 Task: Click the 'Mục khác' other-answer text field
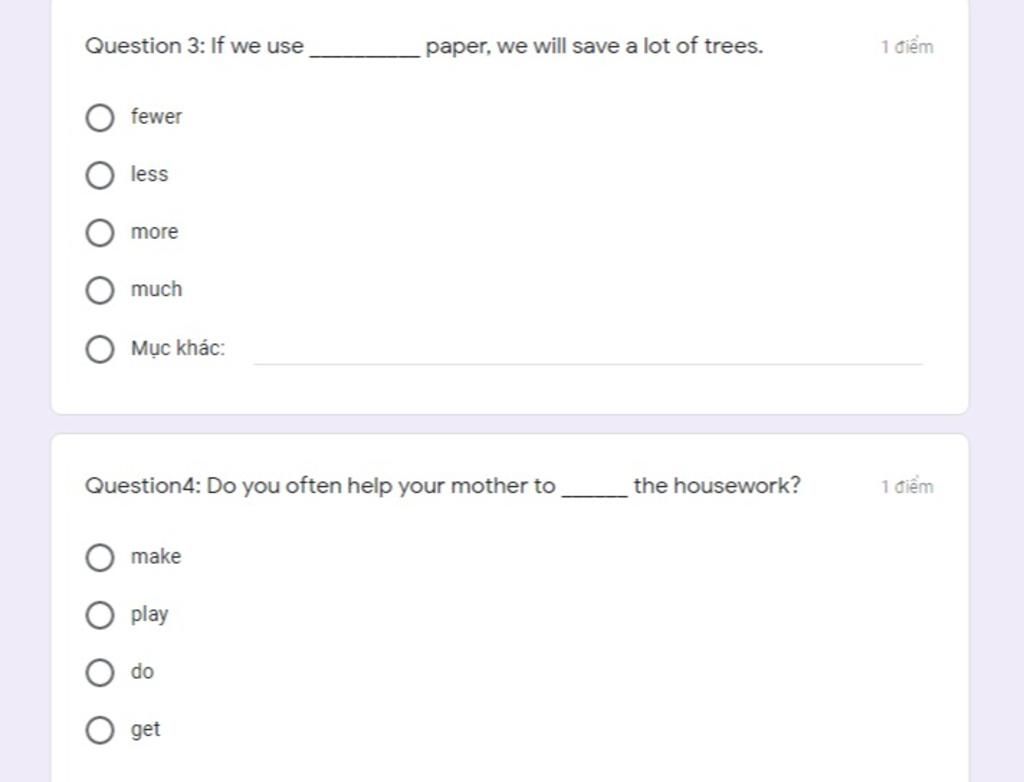(588, 350)
